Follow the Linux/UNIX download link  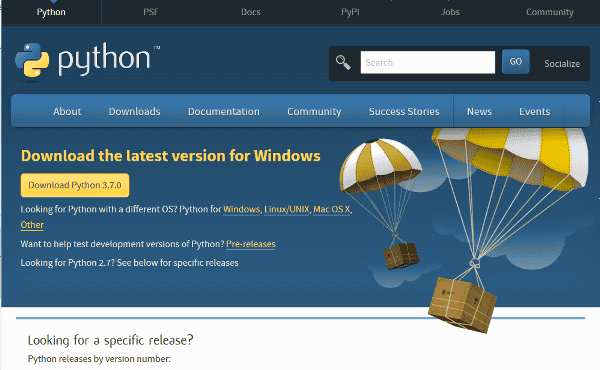pos(287,209)
